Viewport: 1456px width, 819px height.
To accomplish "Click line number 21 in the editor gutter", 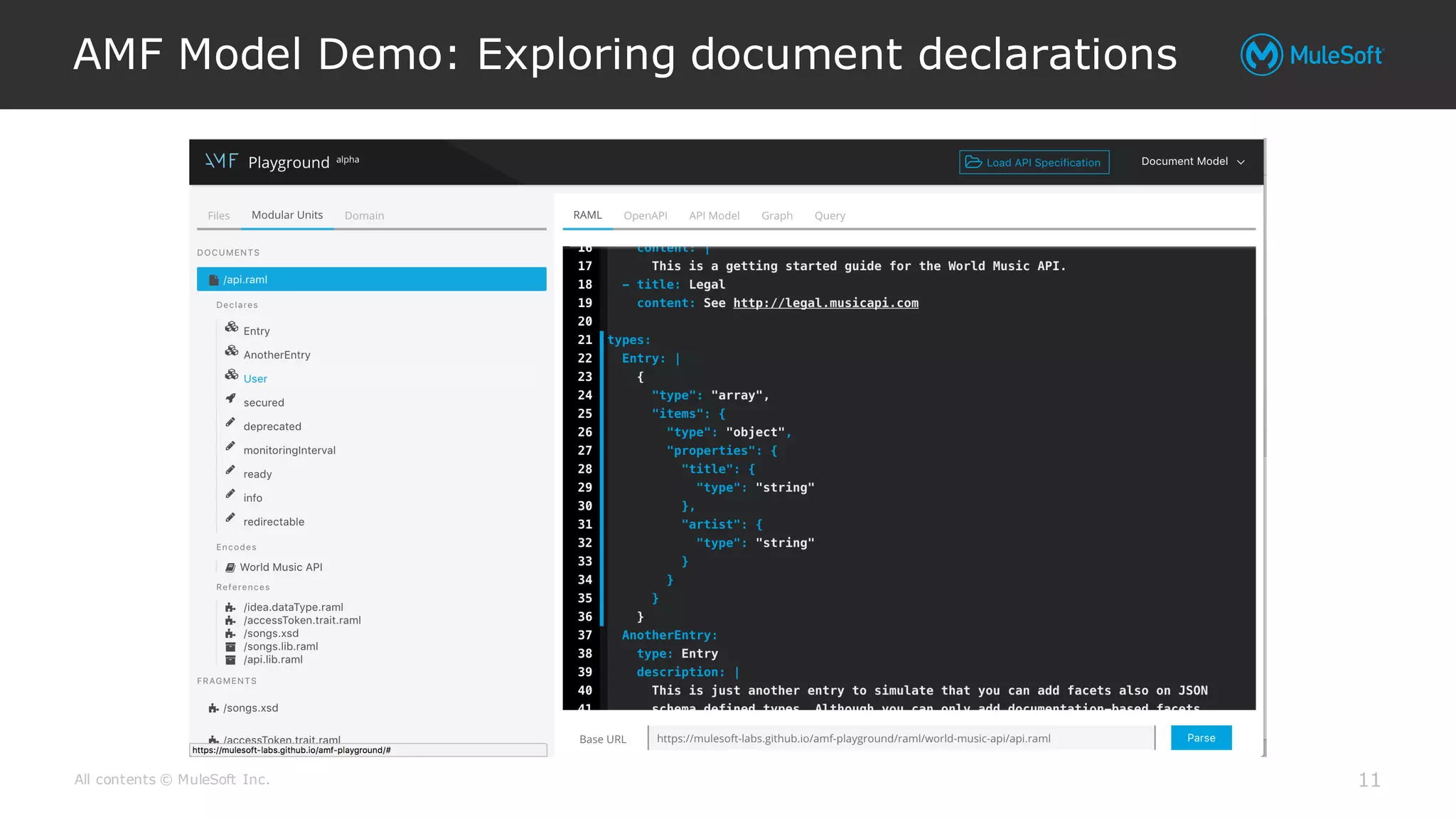I will (x=584, y=340).
